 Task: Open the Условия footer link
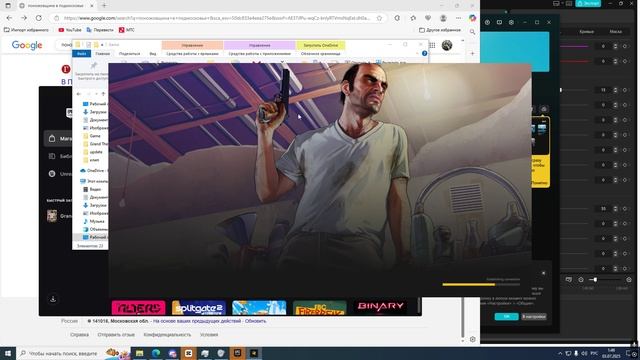209,335
